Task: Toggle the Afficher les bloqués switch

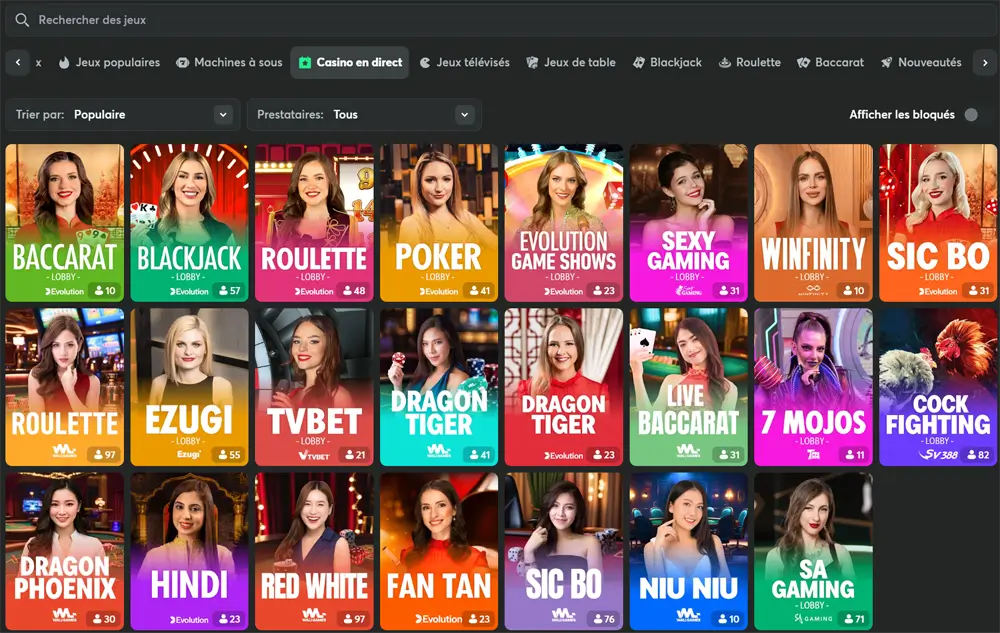Action: click(971, 115)
